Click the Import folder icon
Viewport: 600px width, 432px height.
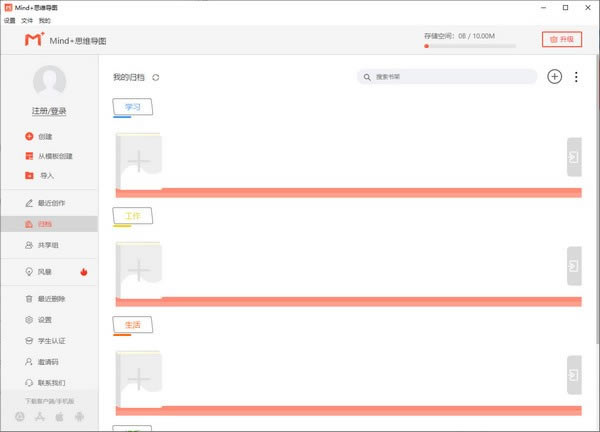(29, 175)
